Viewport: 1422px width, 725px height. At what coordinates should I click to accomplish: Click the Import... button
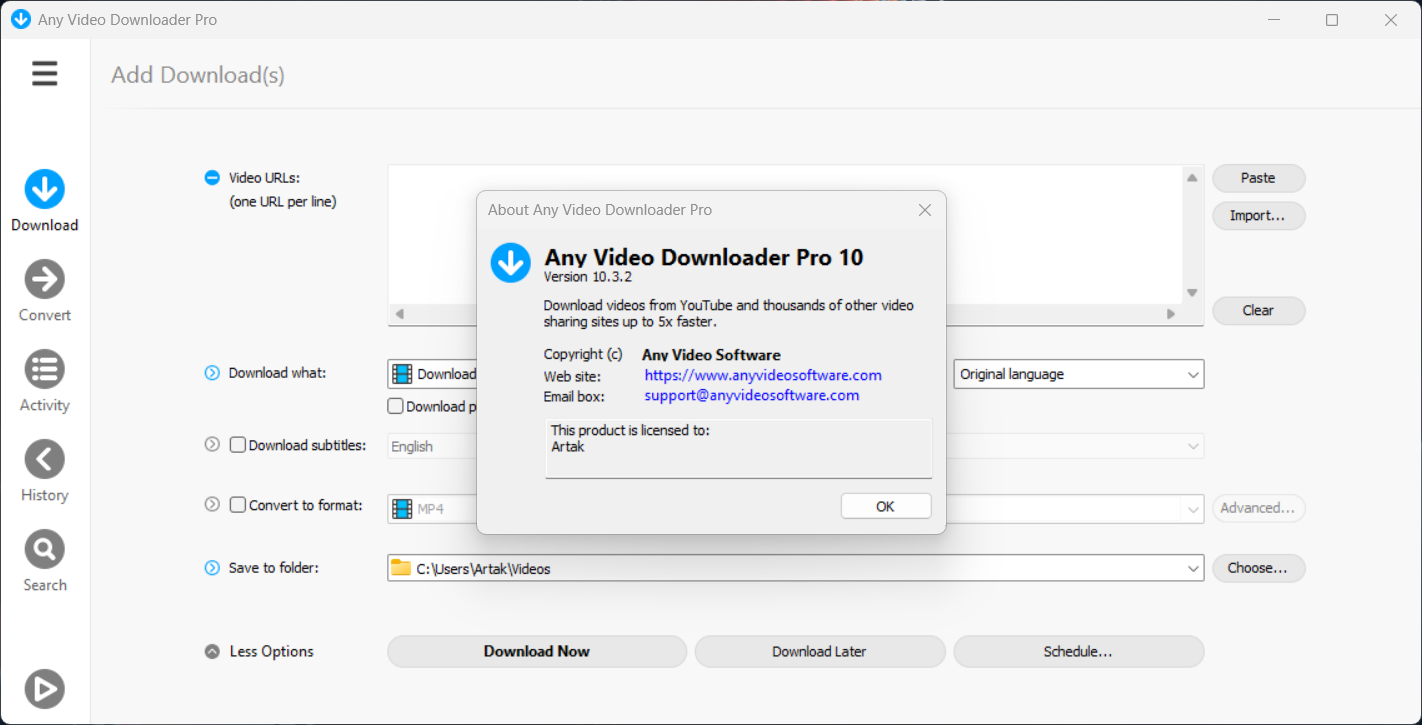coord(1259,216)
